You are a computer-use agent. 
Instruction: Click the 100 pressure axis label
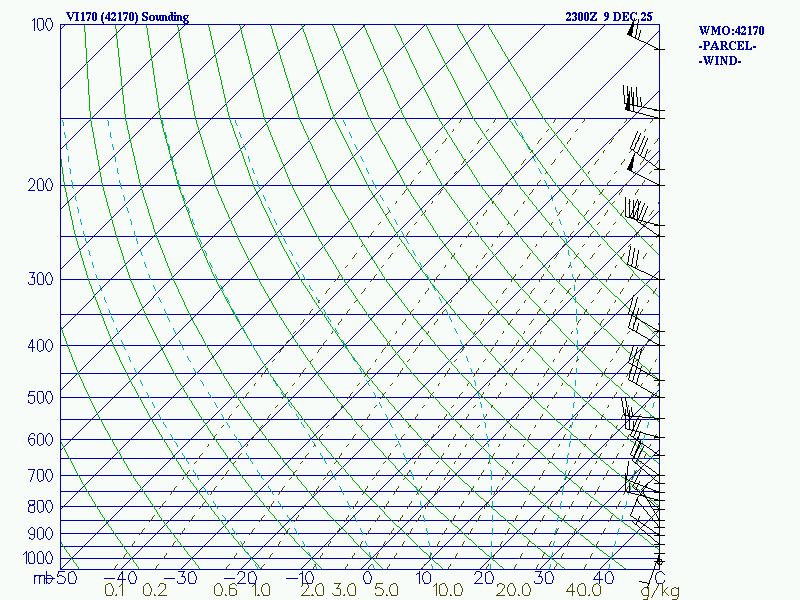[x=42, y=25]
